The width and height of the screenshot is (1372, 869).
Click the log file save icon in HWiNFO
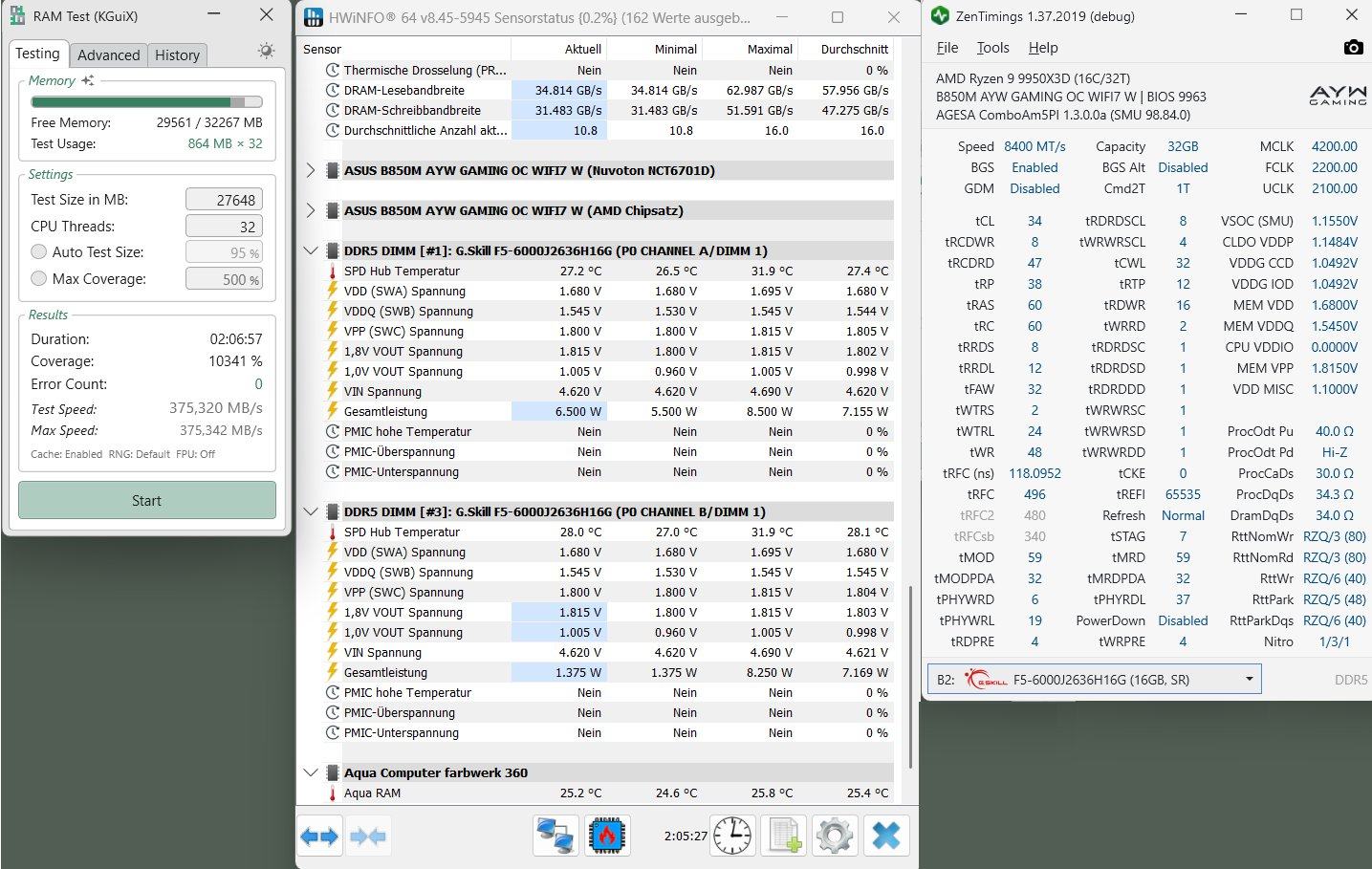coord(784,836)
